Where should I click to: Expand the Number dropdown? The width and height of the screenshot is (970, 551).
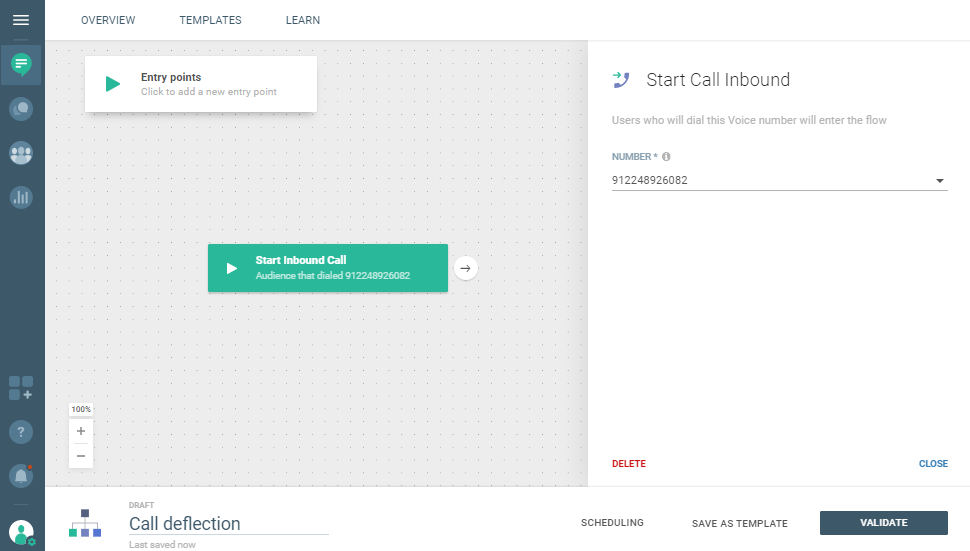pos(939,181)
